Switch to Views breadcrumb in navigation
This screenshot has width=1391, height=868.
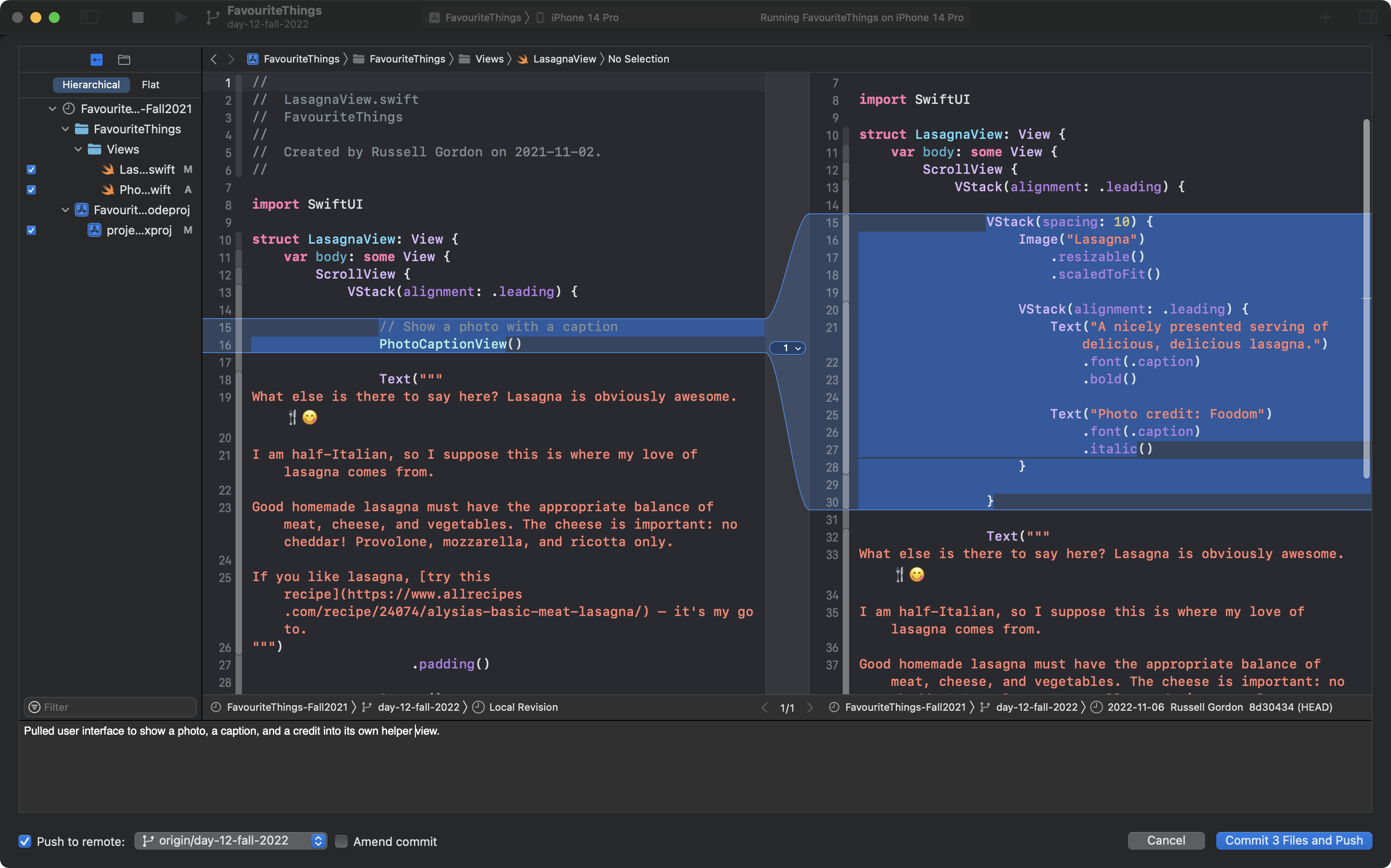pyautogui.click(x=490, y=59)
